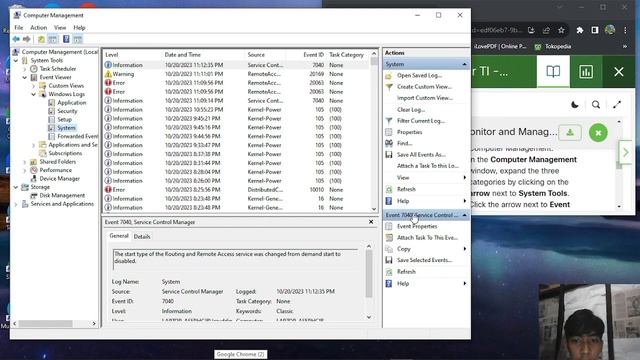Click Open Saved Log folder icon
Image resolution: width=640 pixels, height=360 pixels.
[389, 76]
